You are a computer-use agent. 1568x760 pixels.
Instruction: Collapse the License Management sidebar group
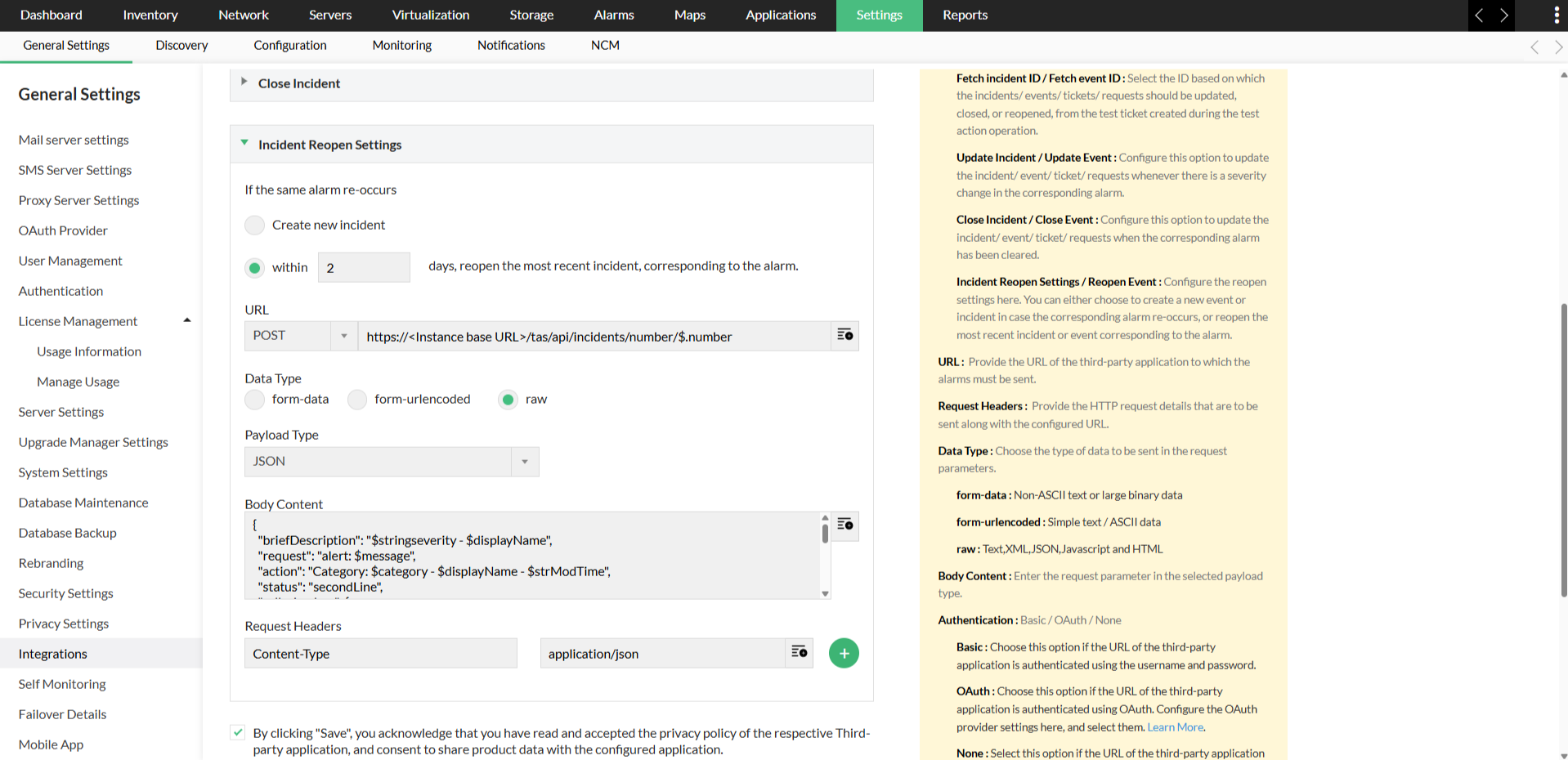point(186,320)
